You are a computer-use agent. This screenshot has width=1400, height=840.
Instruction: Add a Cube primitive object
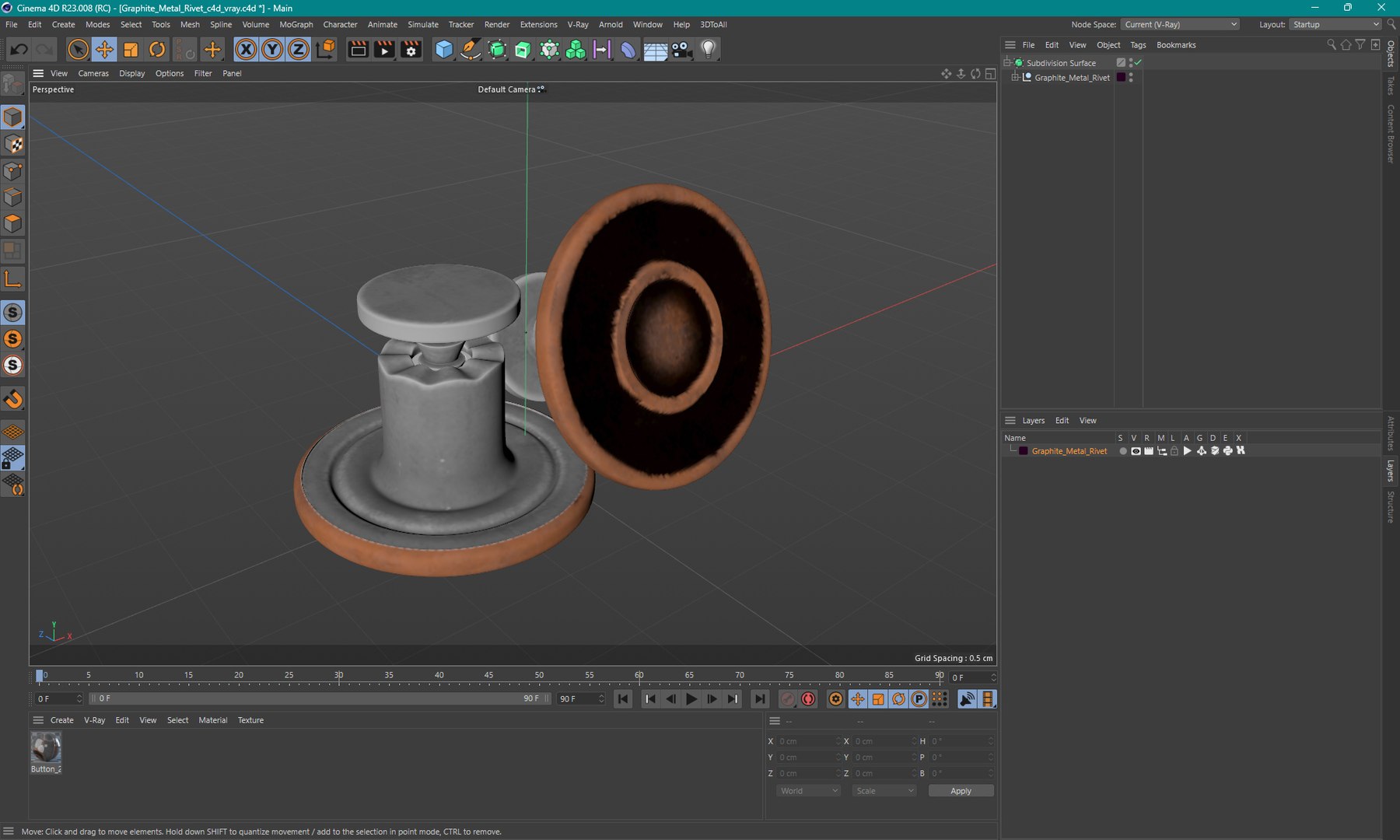pyautogui.click(x=444, y=50)
